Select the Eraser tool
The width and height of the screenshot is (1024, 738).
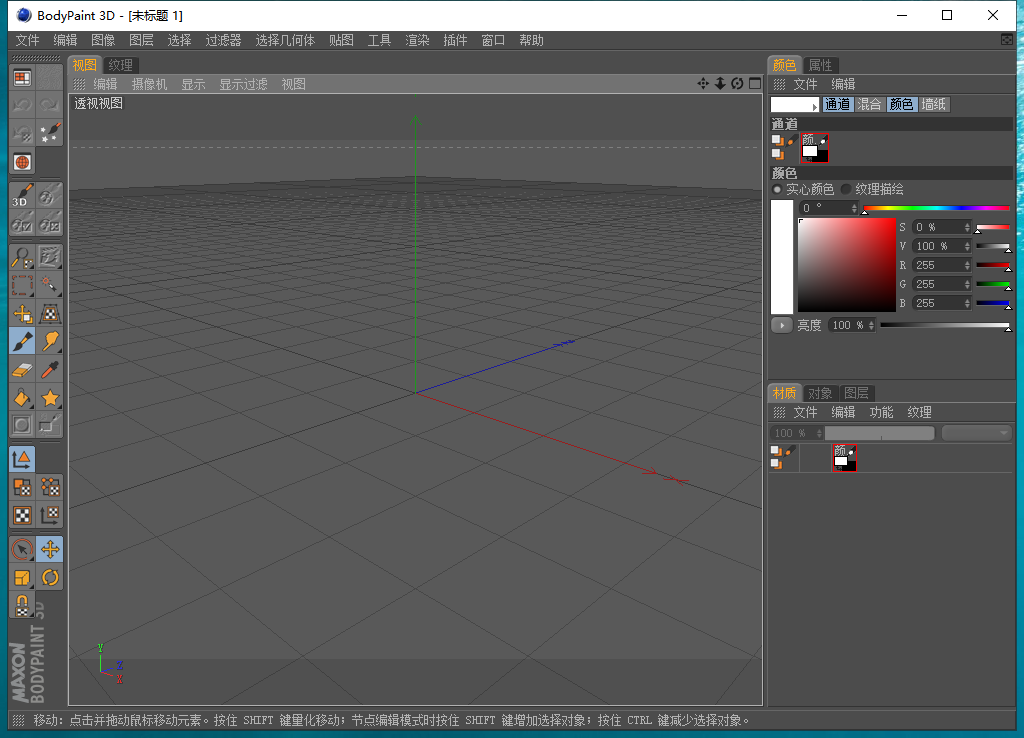[22, 370]
